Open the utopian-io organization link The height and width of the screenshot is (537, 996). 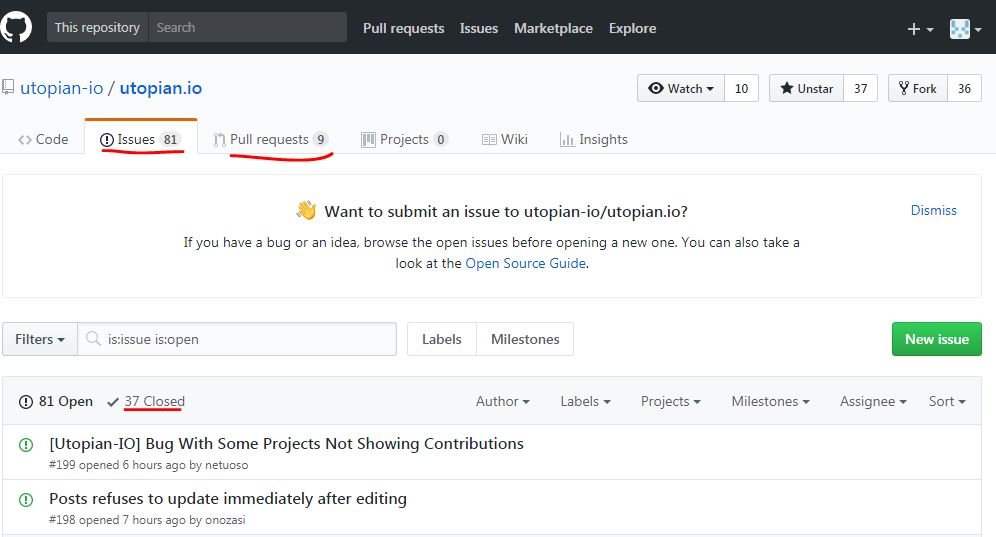coord(62,88)
